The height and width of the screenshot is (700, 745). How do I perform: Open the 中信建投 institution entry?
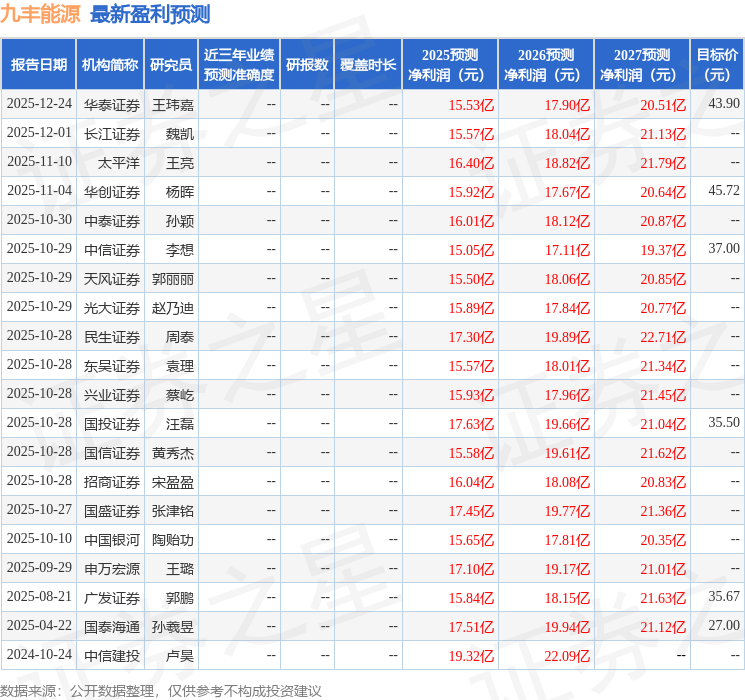(111, 655)
